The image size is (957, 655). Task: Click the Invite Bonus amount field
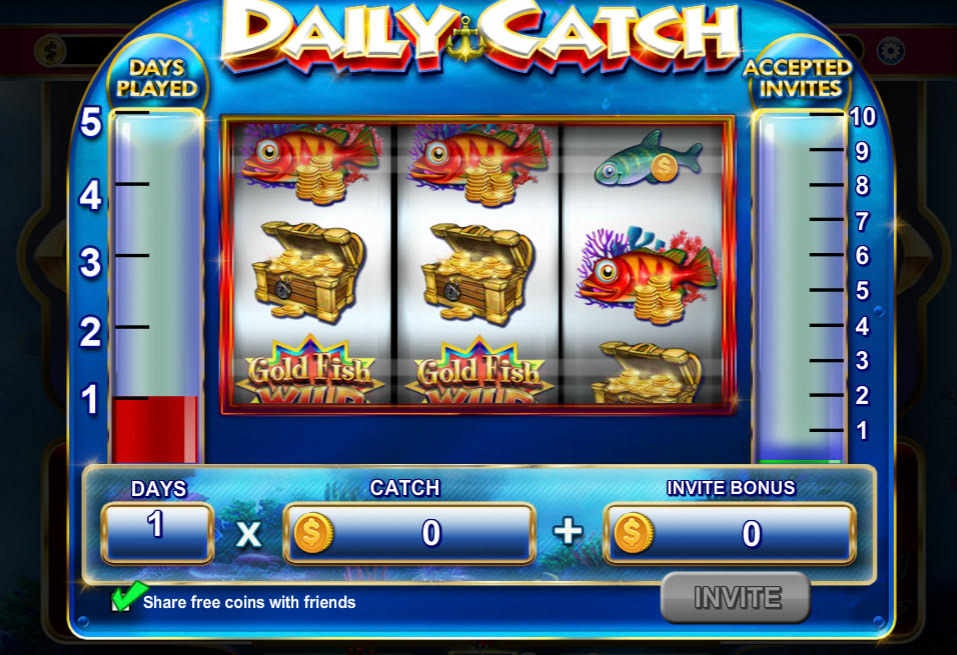(729, 533)
